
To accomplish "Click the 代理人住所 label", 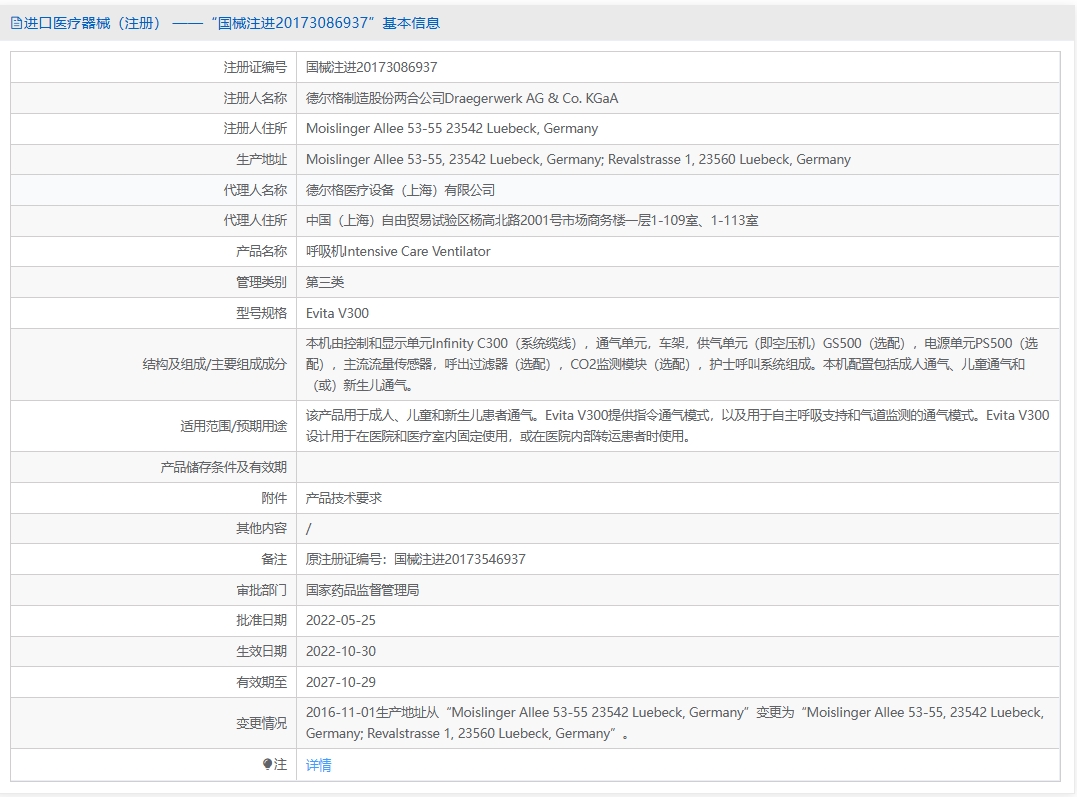I will 255,221.
